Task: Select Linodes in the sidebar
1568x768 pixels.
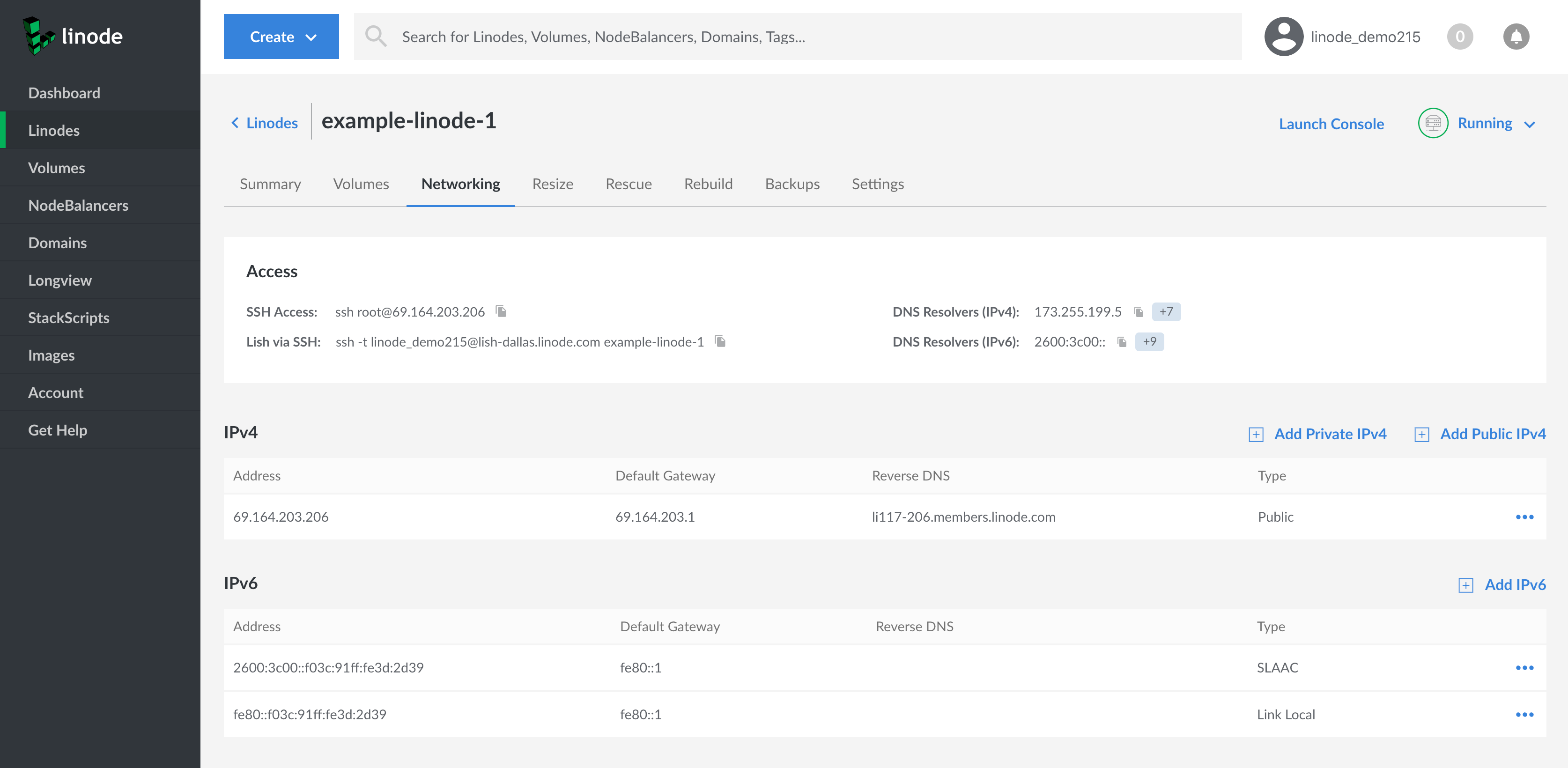Action: (x=100, y=130)
